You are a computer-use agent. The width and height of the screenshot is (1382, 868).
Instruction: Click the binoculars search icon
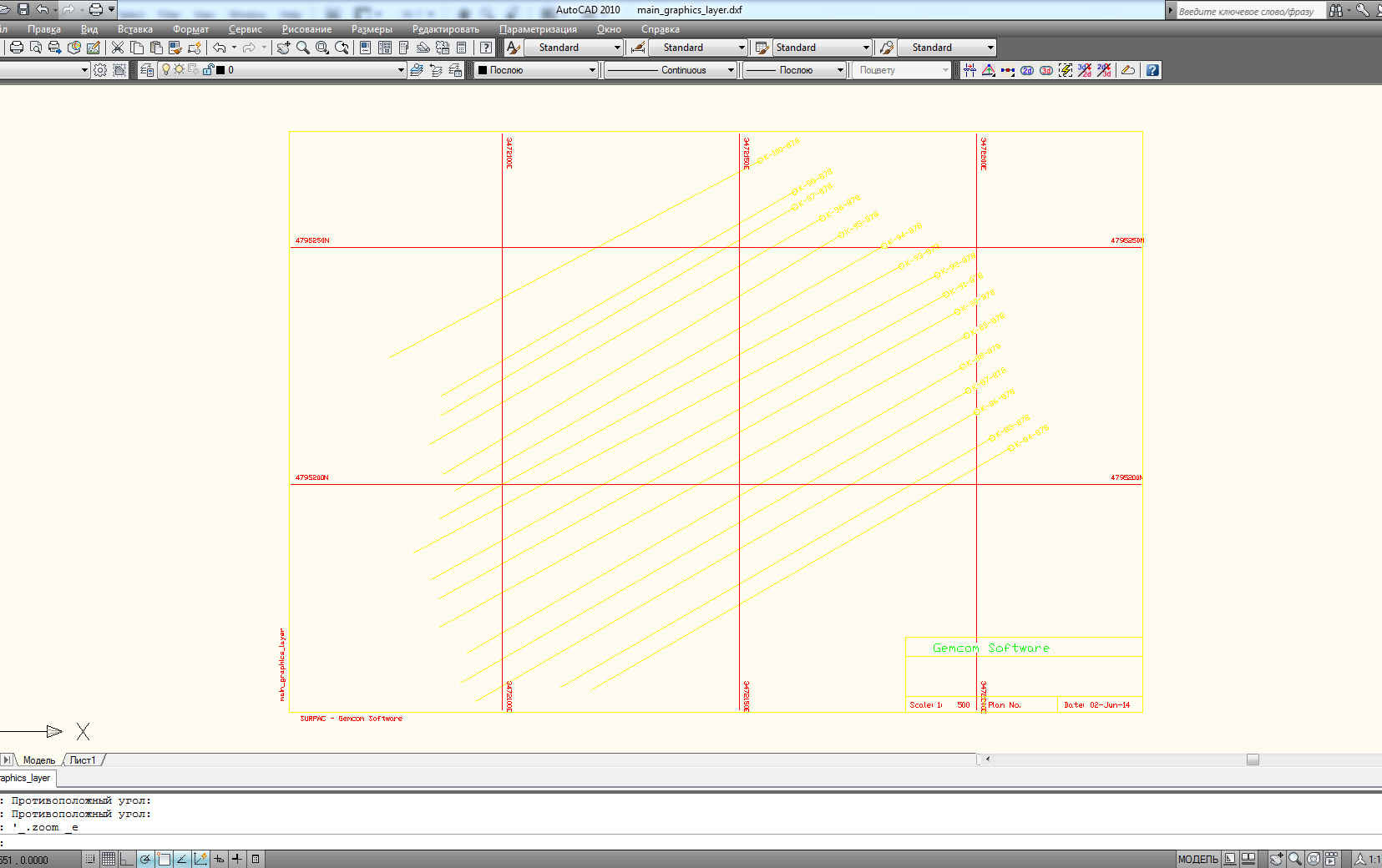coord(1336,10)
